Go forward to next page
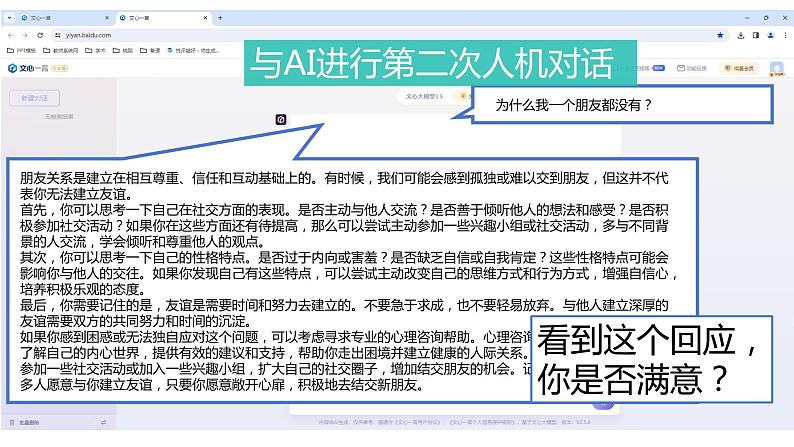 tap(25, 35)
